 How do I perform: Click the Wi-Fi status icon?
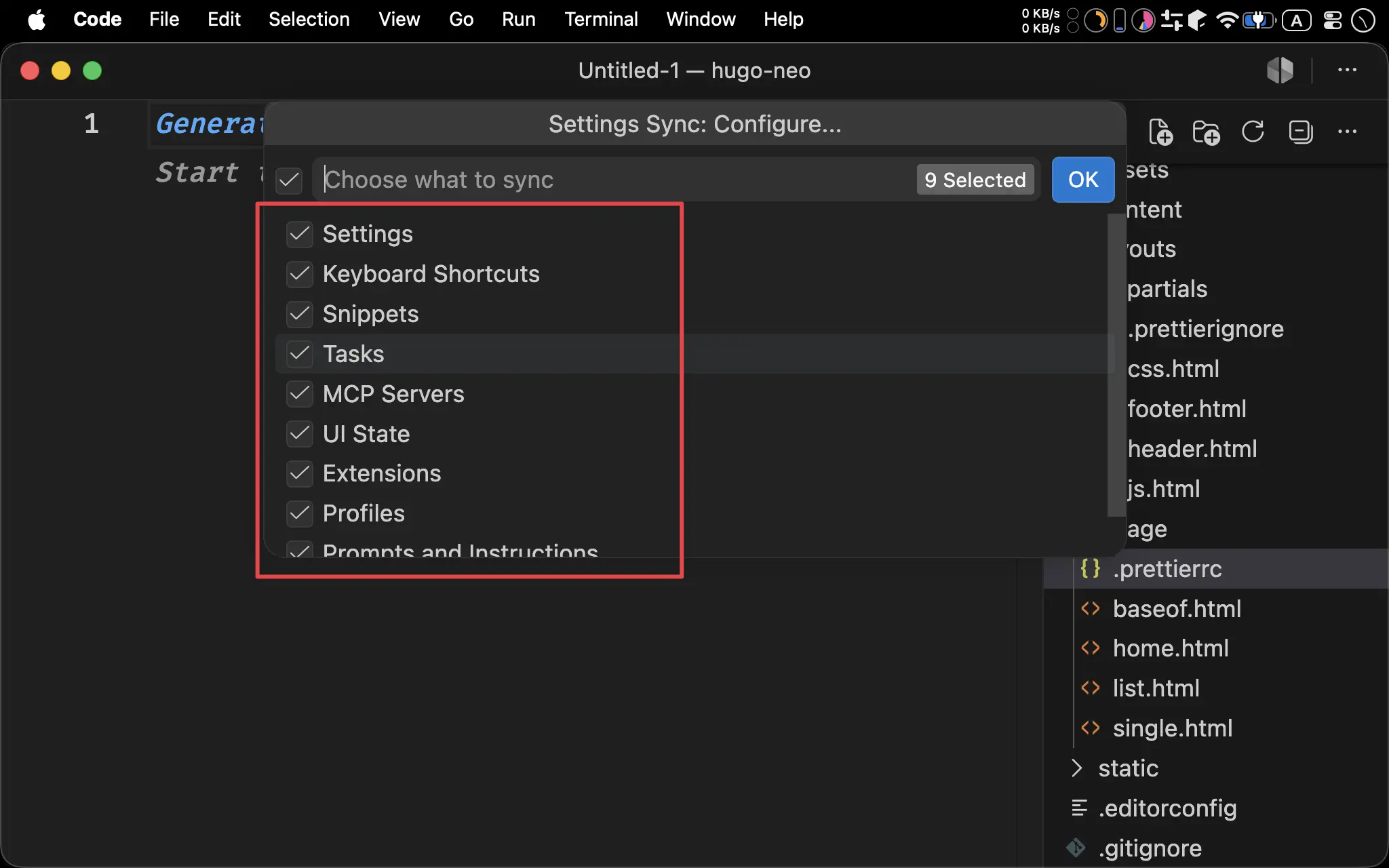1226,20
